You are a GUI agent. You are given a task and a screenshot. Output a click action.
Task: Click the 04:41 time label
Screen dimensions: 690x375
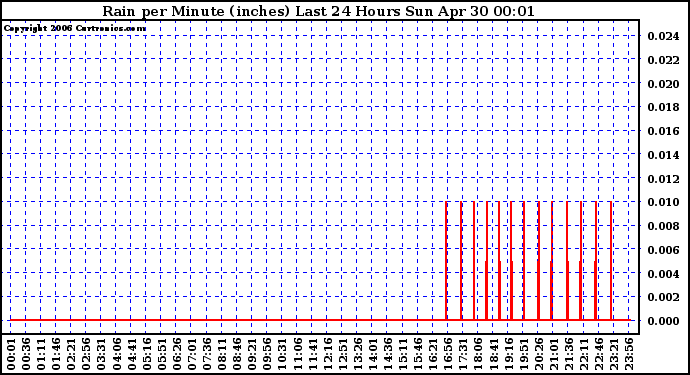coord(132,354)
